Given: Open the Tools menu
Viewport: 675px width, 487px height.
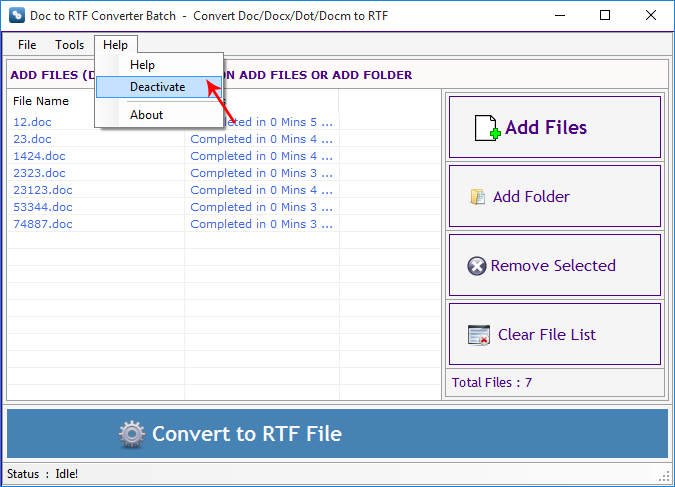Looking at the screenshot, I should [x=69, y=45].
